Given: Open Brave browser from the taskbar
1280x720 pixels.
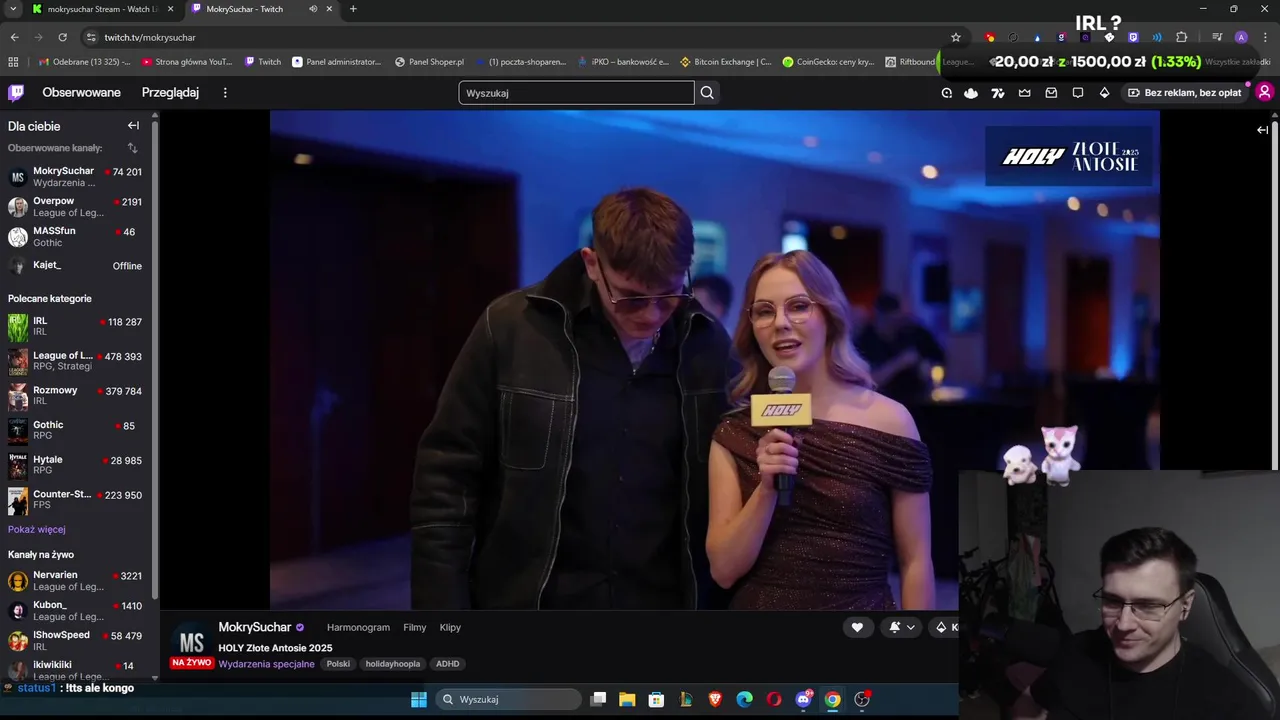Looking at the screenshot, I should coord(715,699).
